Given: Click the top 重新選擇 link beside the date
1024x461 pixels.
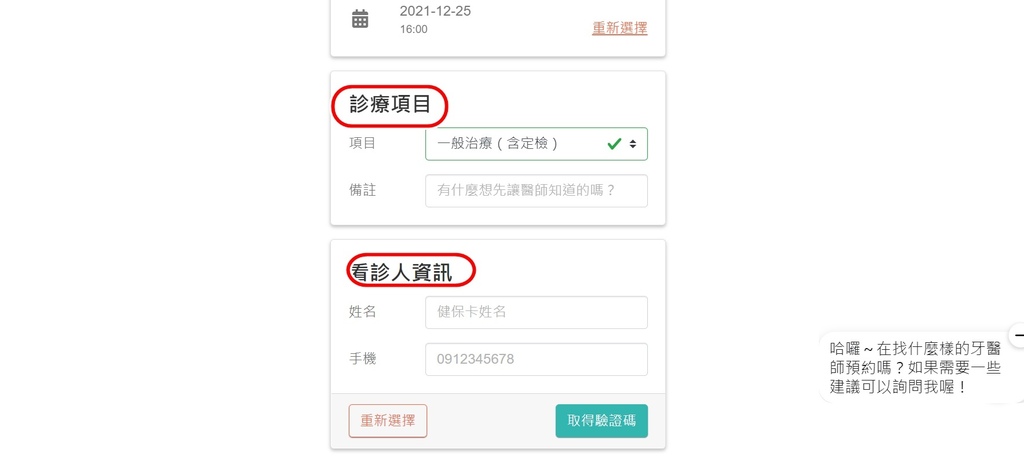Looking at the screenshot, I should point(619,28).
